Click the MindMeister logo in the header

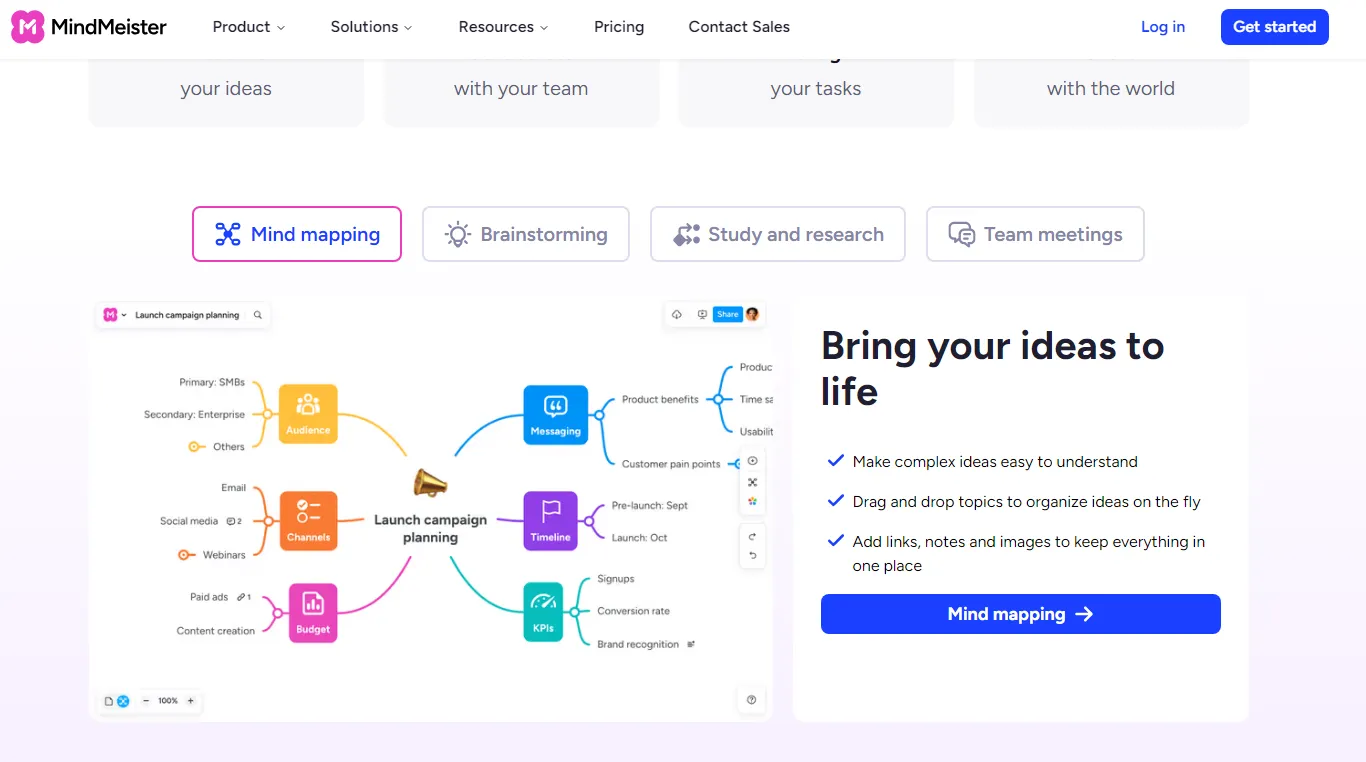(89, 27)
